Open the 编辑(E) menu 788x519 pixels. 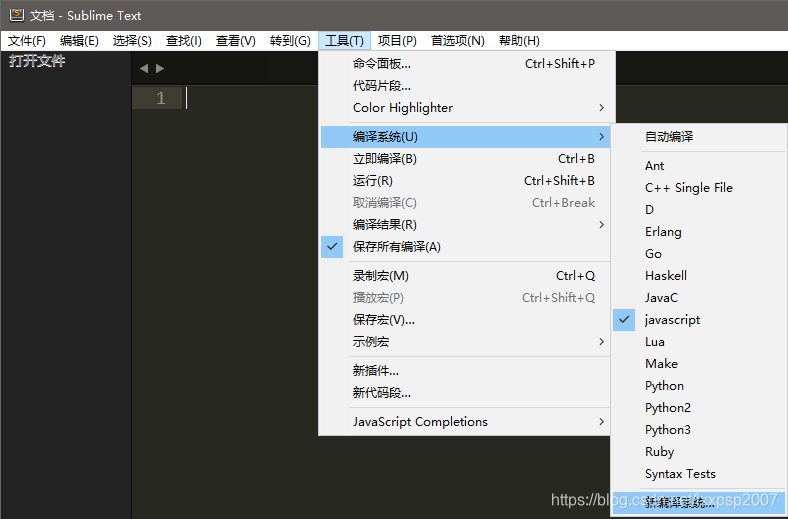79,41
